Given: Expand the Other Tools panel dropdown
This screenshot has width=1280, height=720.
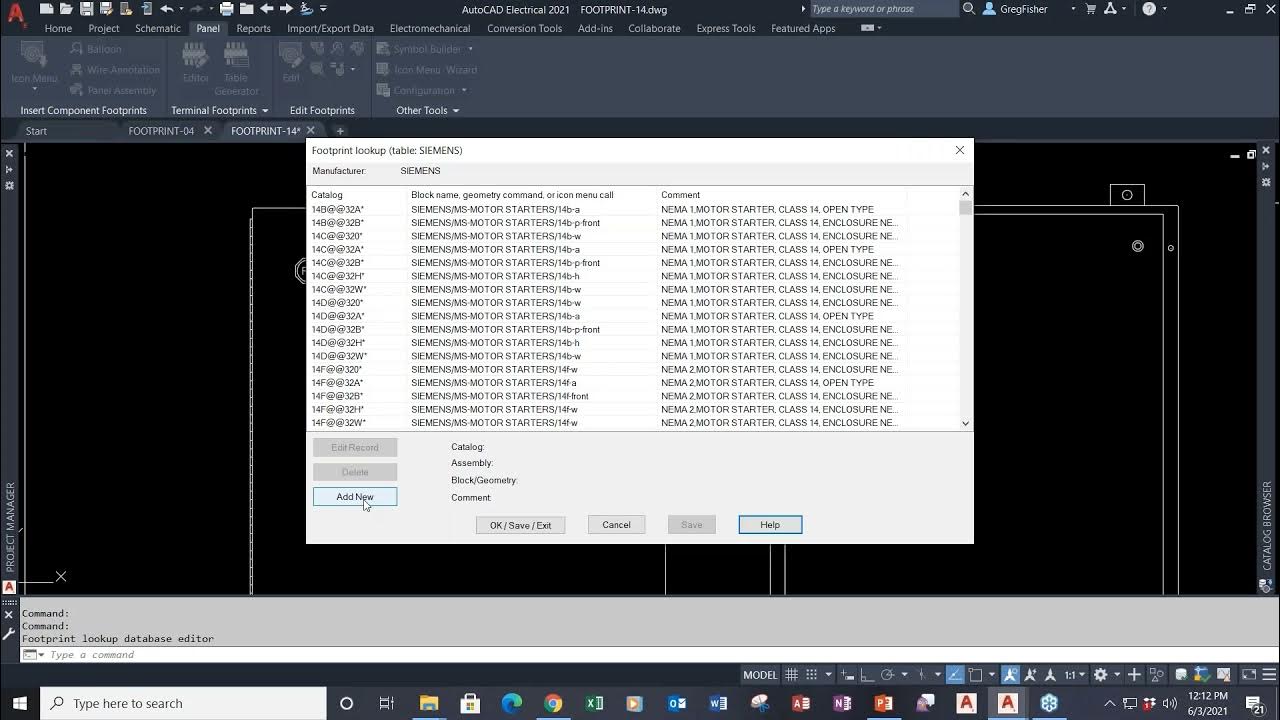Looking at the screenshot, I should pos(456,111).
